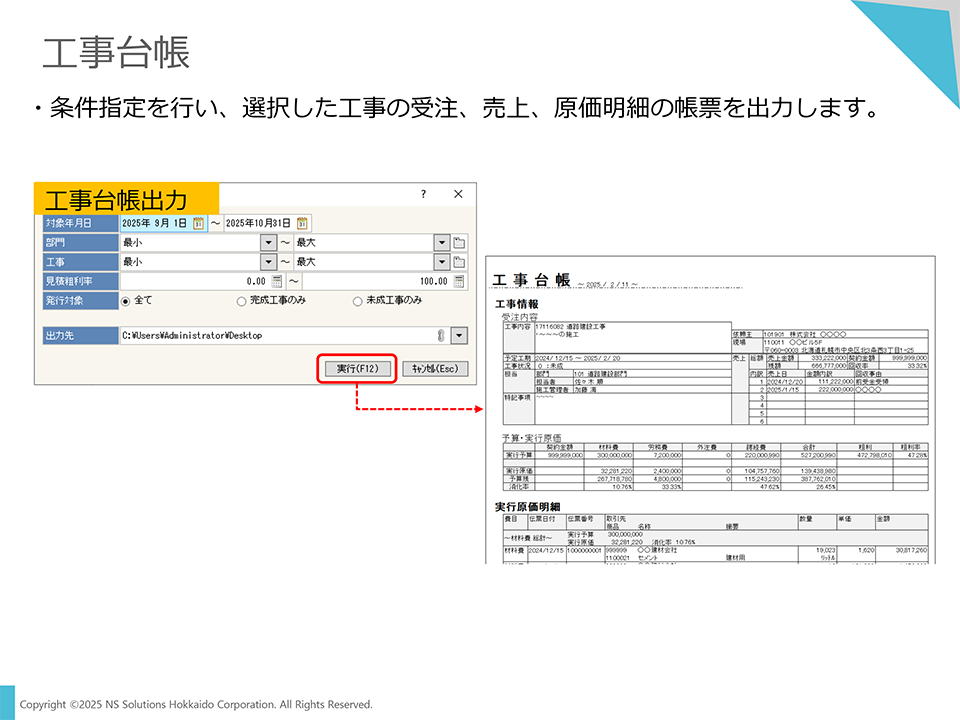Open calendar picker for end date 2025年10月31日
The height and width of the screenshot is (720, 960).
tap(303, 223)
